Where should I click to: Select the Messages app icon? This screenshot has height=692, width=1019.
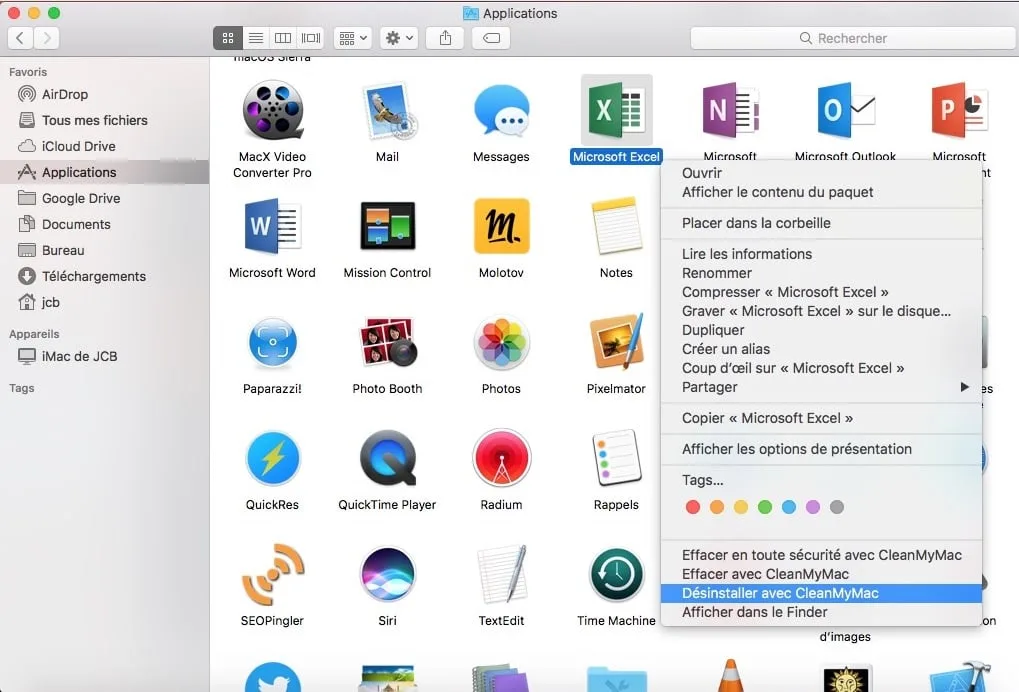point(501,111)
